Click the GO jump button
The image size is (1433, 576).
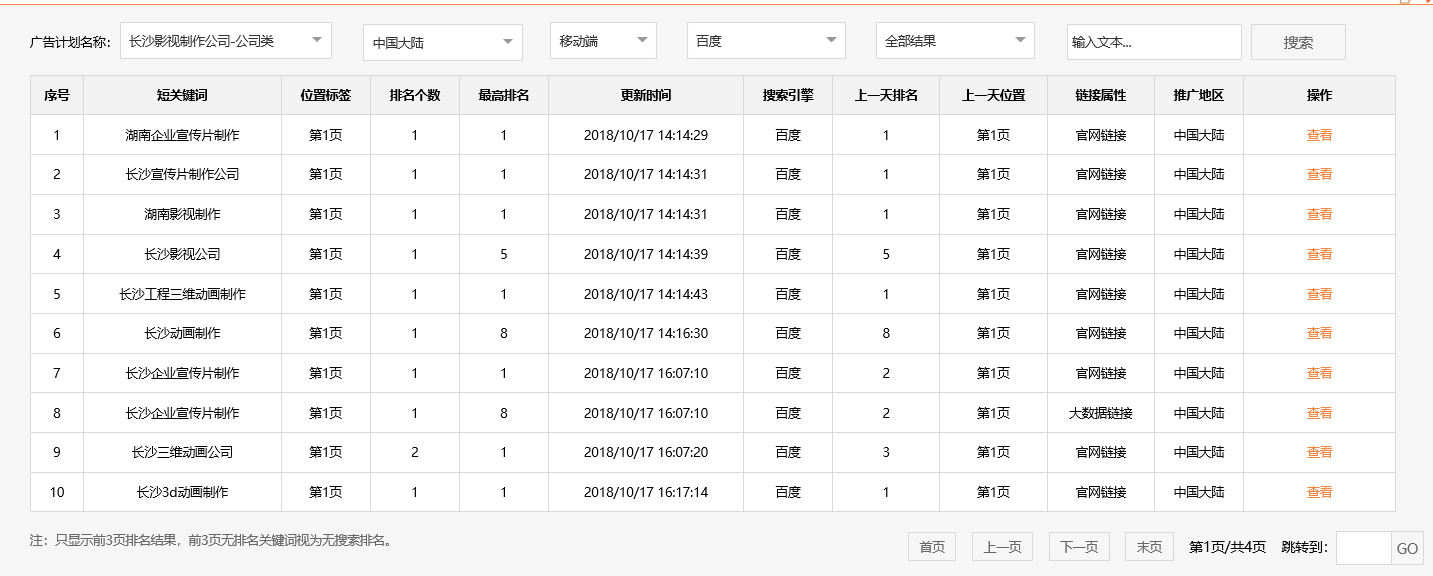(1407, 548)
